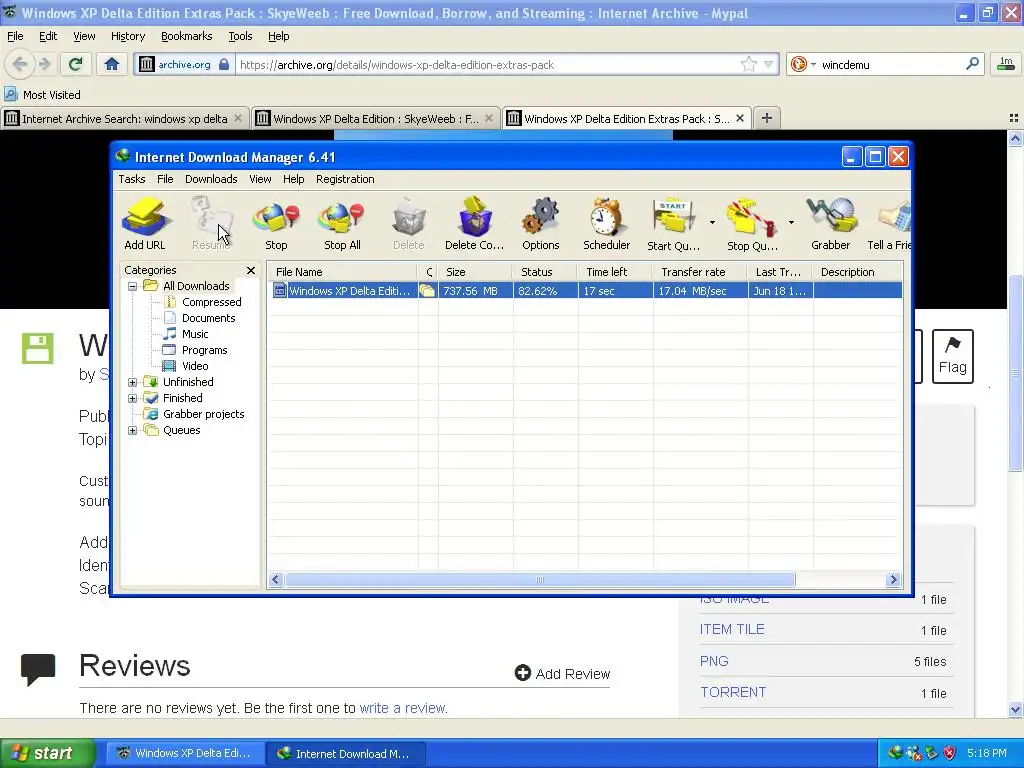Open the IDM Registration menu
The height and width of the screenshot is (768, 1024).
(x=345, y=179)
